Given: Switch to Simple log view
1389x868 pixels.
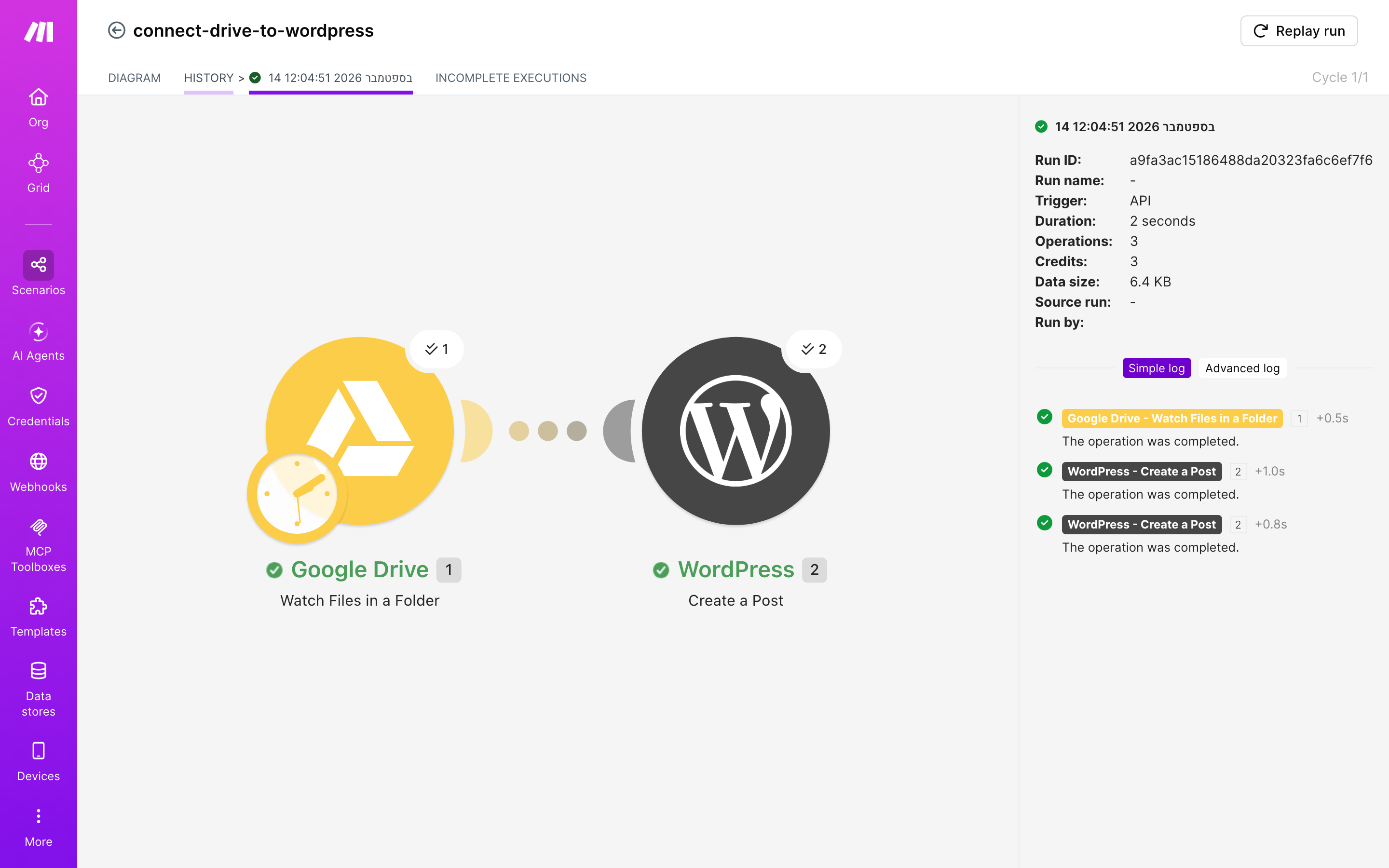Looking at the screenshot, I should [1157, 368].
